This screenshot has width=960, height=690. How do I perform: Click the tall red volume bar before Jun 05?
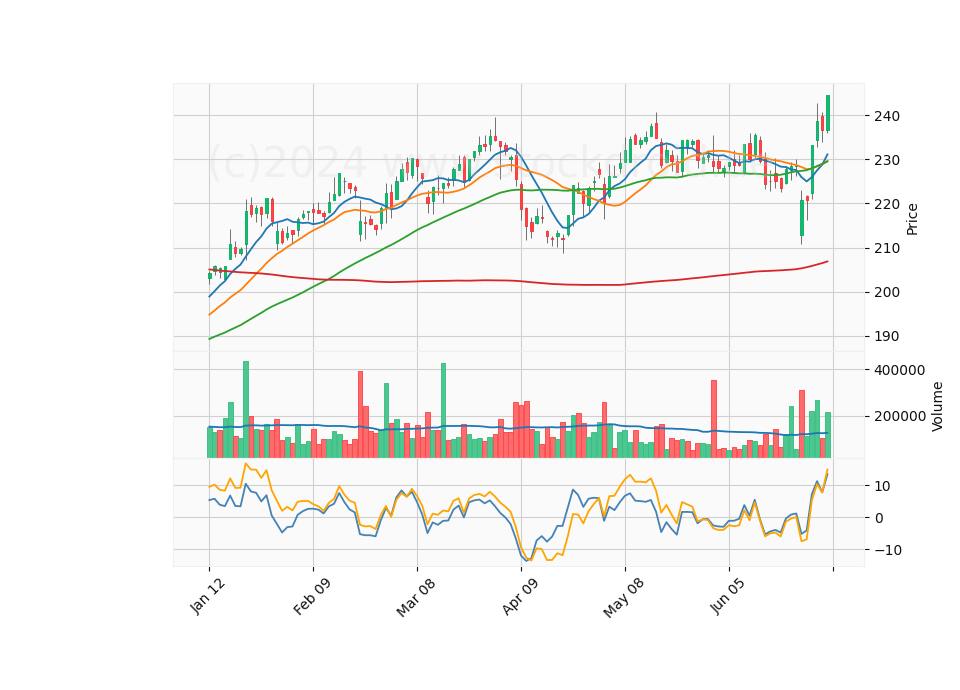[714, 419]
